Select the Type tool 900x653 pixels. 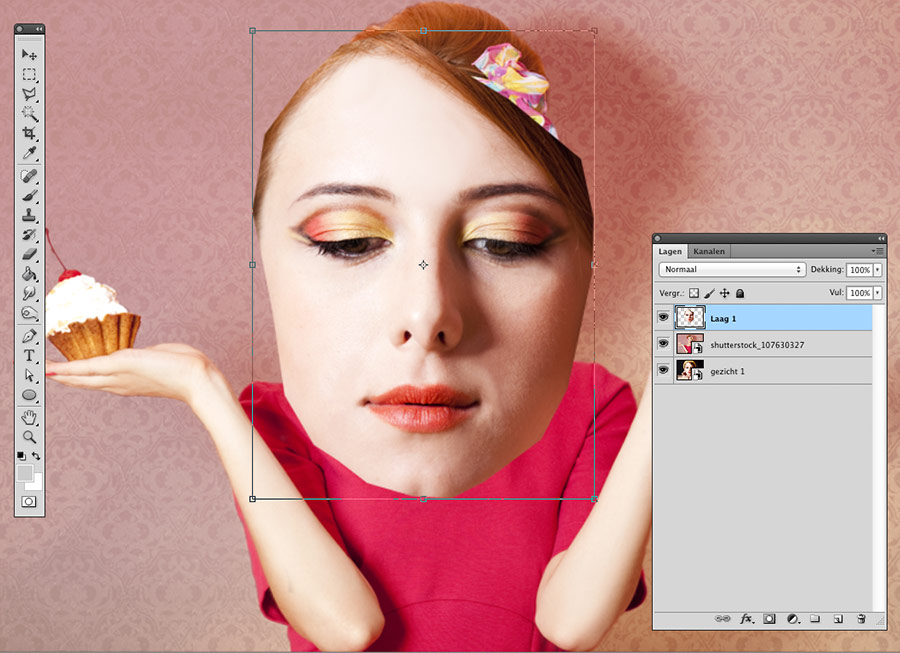(x=29, y=356)
